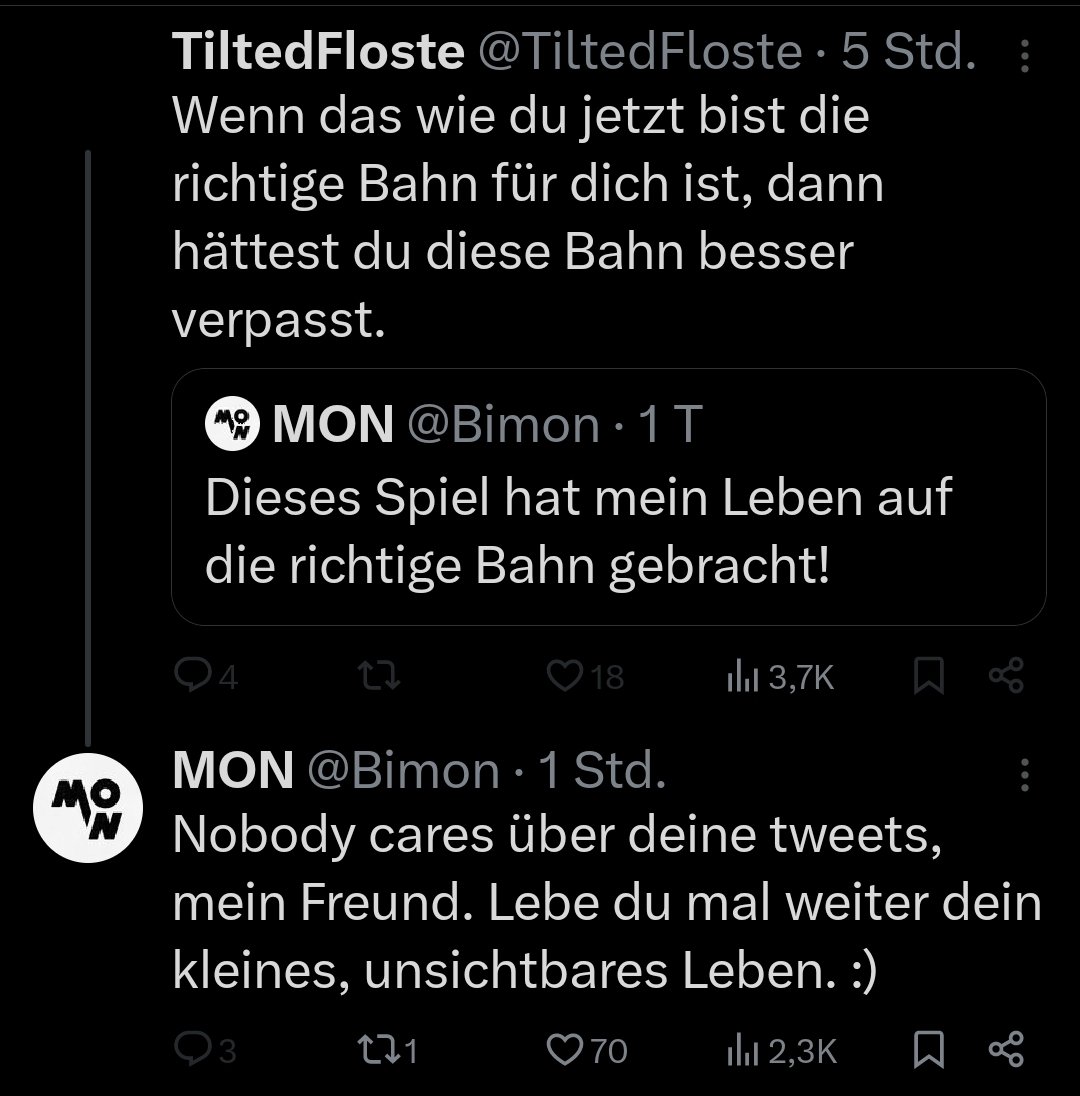The width and height of the screenshot is (1080, 1096).
Task: Open MON's large profile avatar
Action: (x=88, y=807)
